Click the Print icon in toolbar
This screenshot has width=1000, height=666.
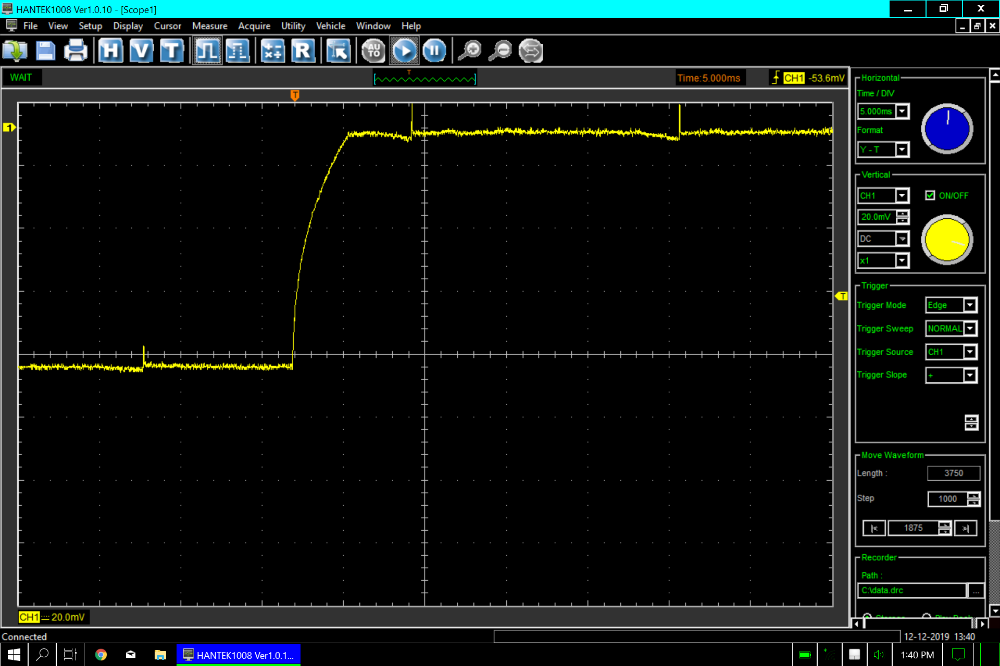(x=76, y=50)
